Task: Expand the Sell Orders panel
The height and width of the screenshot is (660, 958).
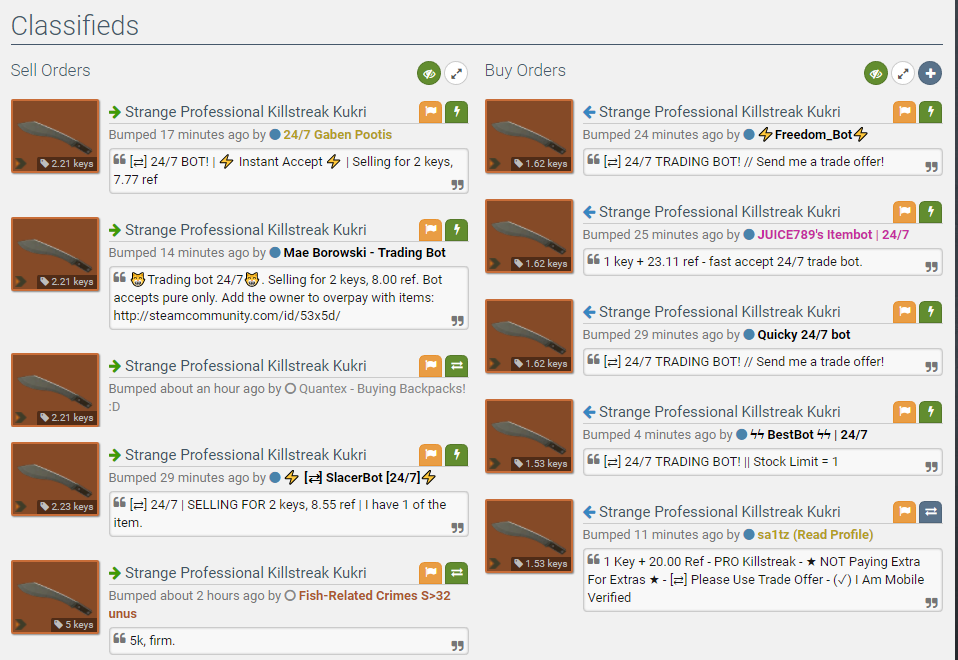Action: [x=456, y=73]
